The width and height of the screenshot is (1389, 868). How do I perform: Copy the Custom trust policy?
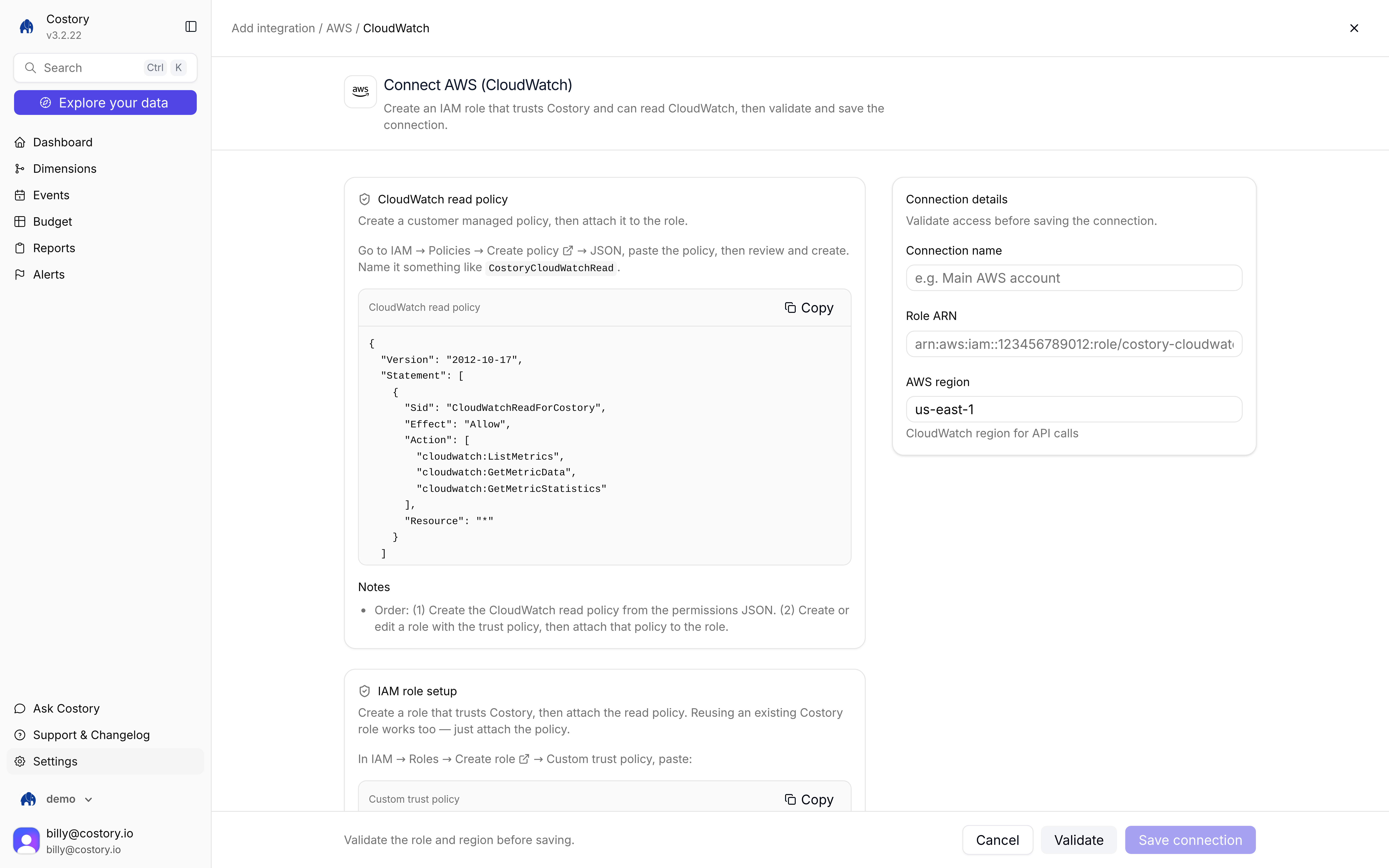tap(809, 800)
